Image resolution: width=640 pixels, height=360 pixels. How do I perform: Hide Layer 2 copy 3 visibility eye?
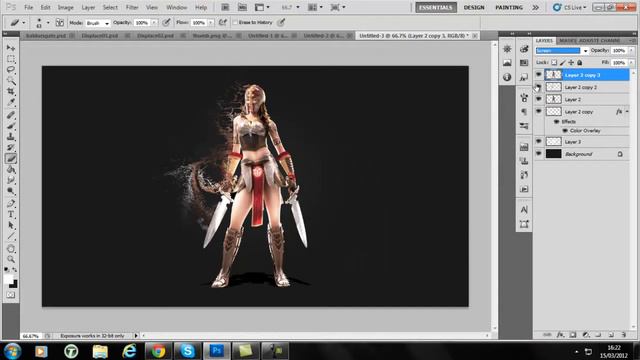coord(538,75)
